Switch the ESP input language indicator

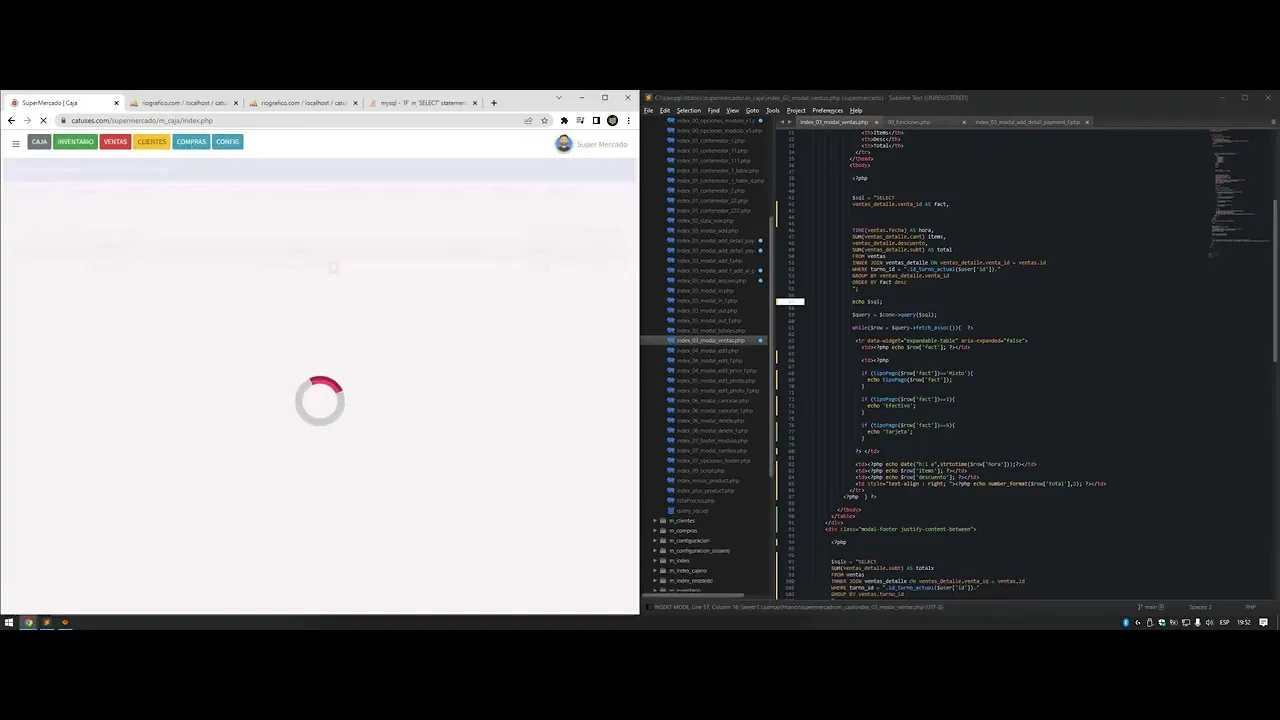tap(1224, 622)
